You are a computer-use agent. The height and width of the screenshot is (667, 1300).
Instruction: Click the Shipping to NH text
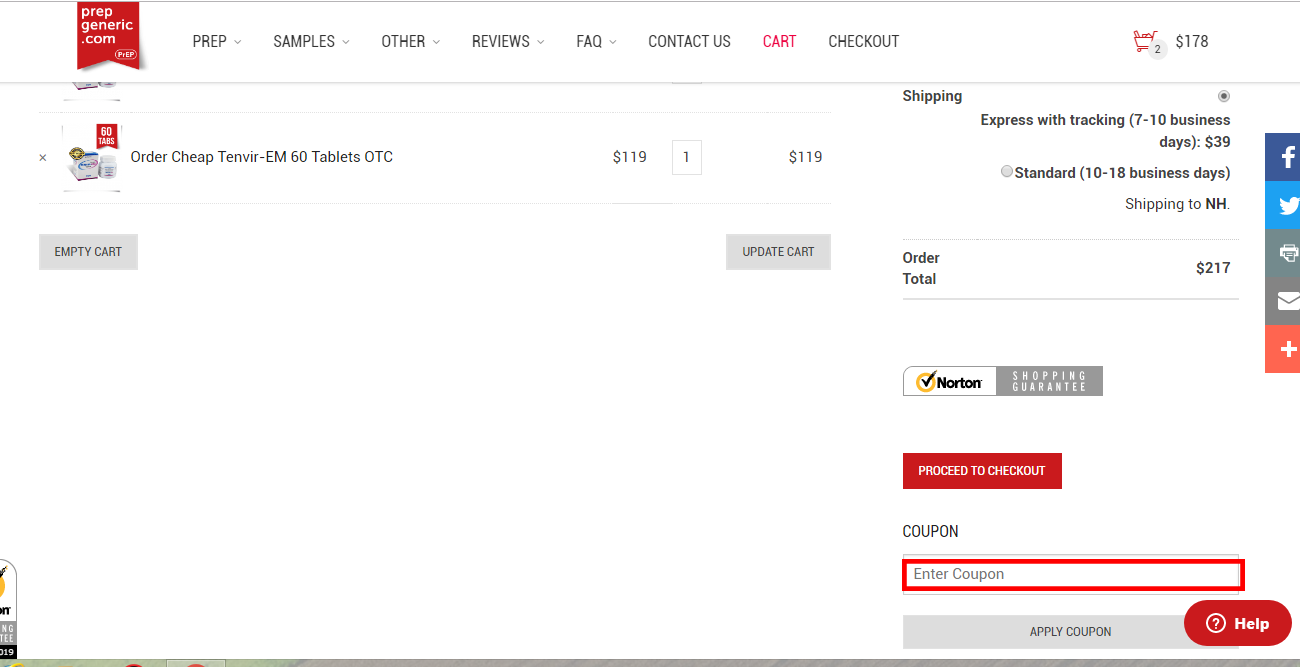coord(1177,204)
